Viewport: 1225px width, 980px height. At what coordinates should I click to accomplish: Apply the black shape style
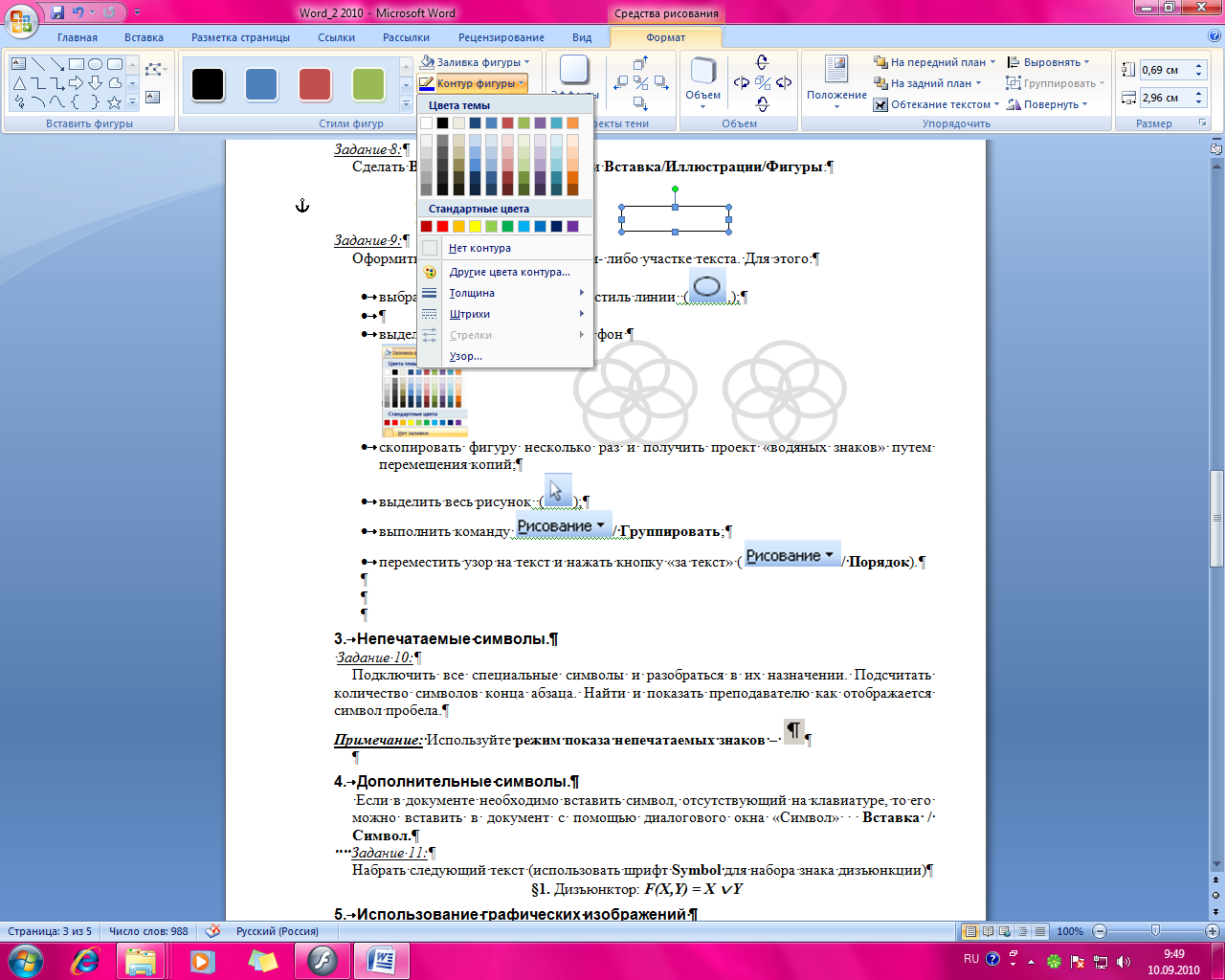[x=208, y=84]
